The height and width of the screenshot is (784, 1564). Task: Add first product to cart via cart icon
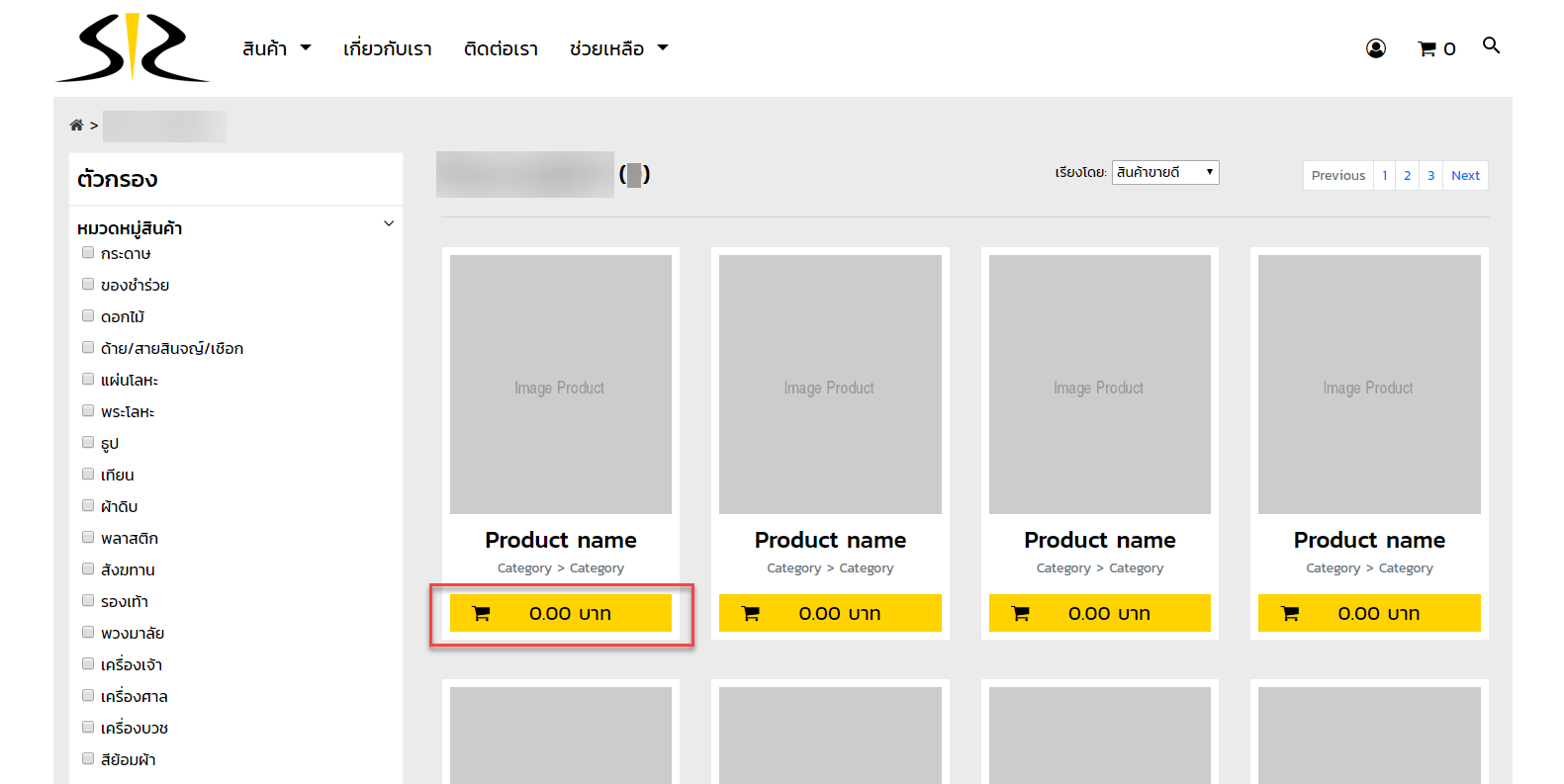pyautogui.click(x=481, y=613)
